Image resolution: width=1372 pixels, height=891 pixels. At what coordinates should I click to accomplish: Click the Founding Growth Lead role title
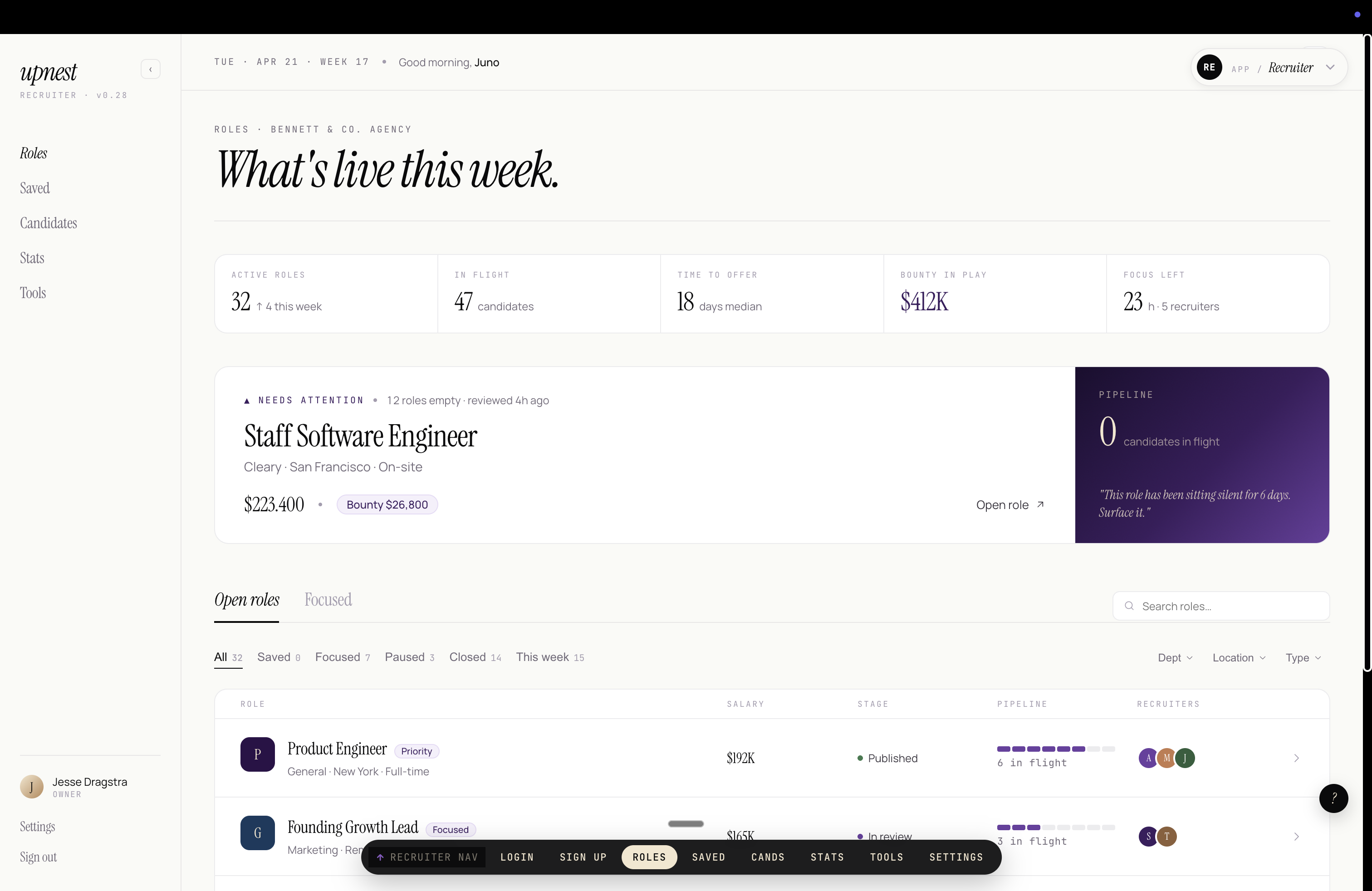(353, 827)
